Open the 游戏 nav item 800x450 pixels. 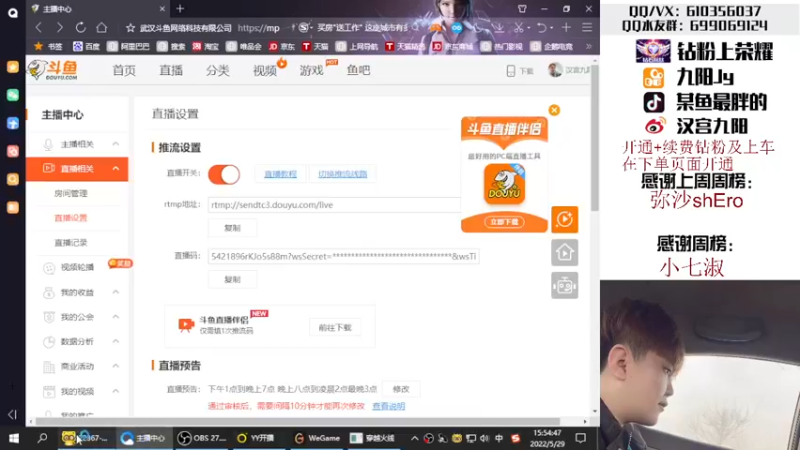click(312, 70)
